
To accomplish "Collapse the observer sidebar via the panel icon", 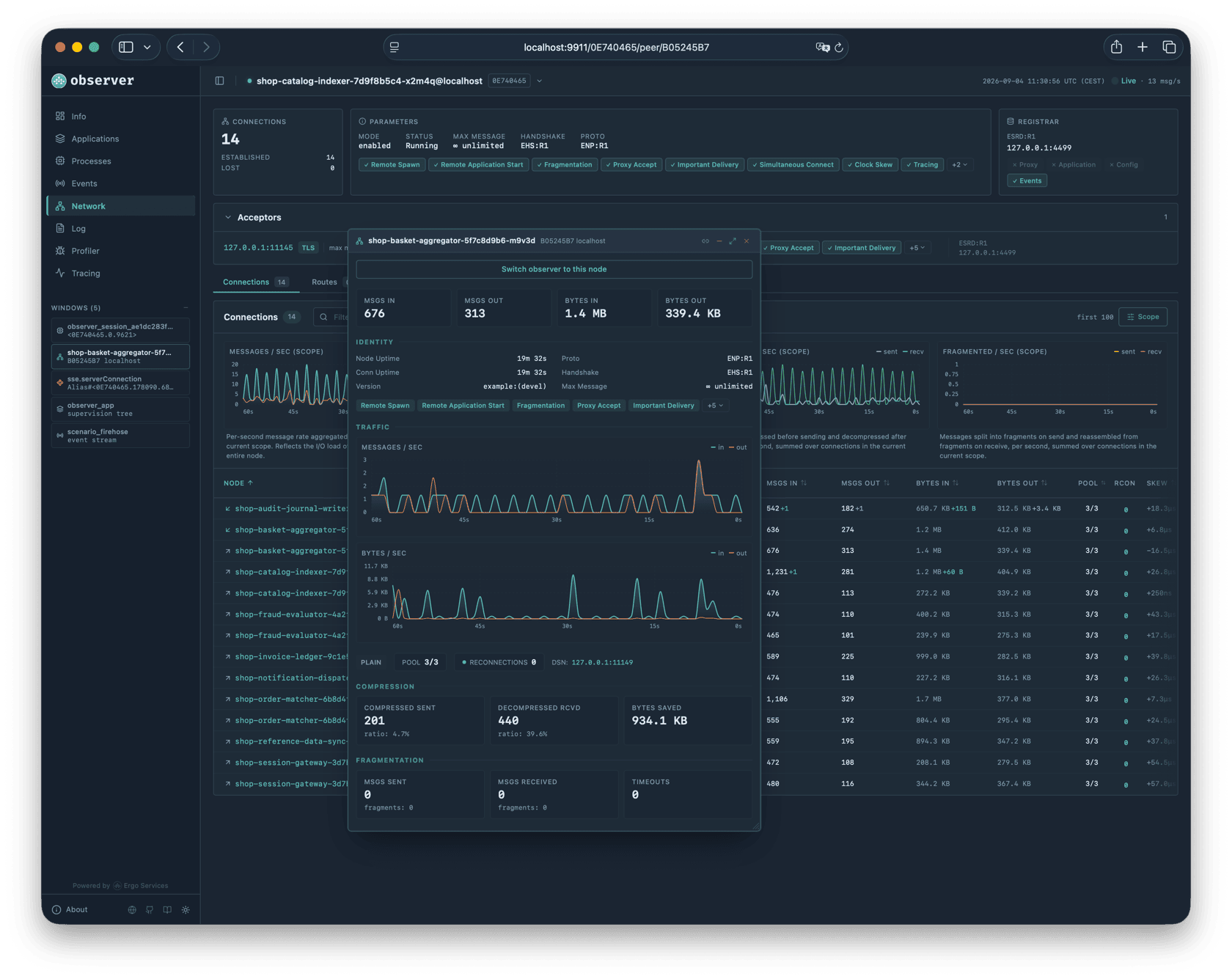I will click(x=220, y=81).
